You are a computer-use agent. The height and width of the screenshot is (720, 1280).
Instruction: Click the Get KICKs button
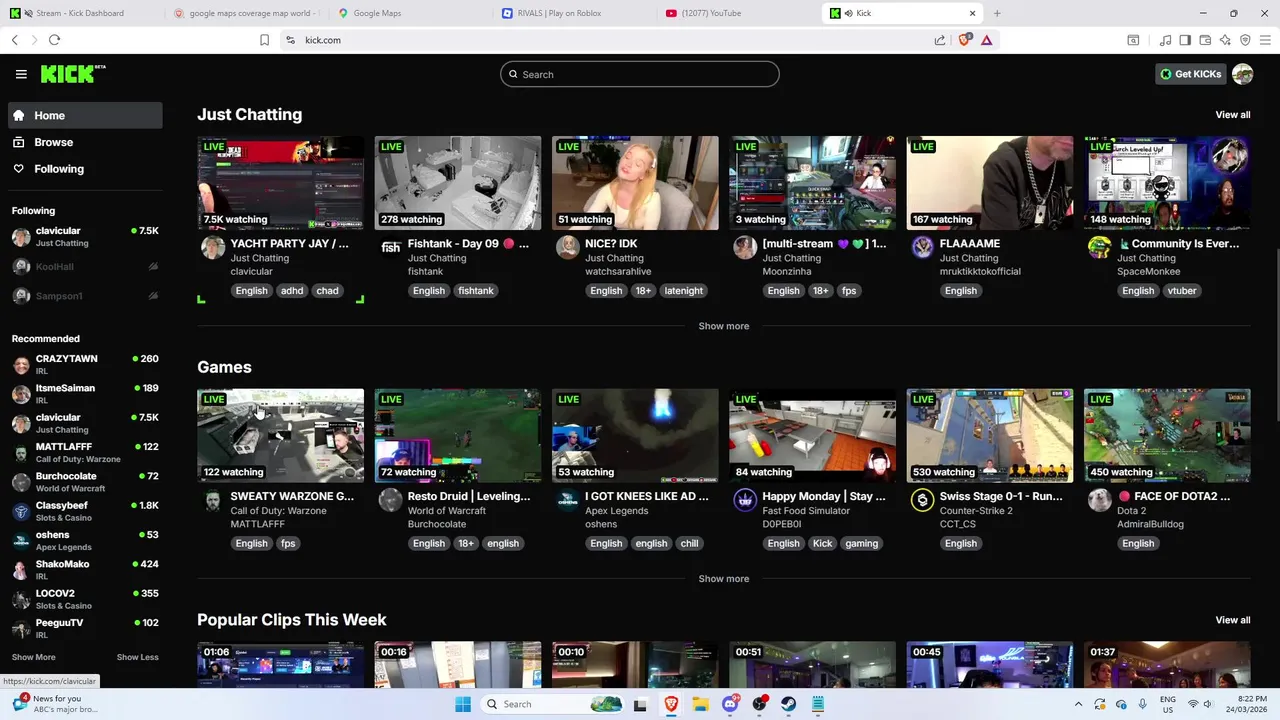(1190, 74)
